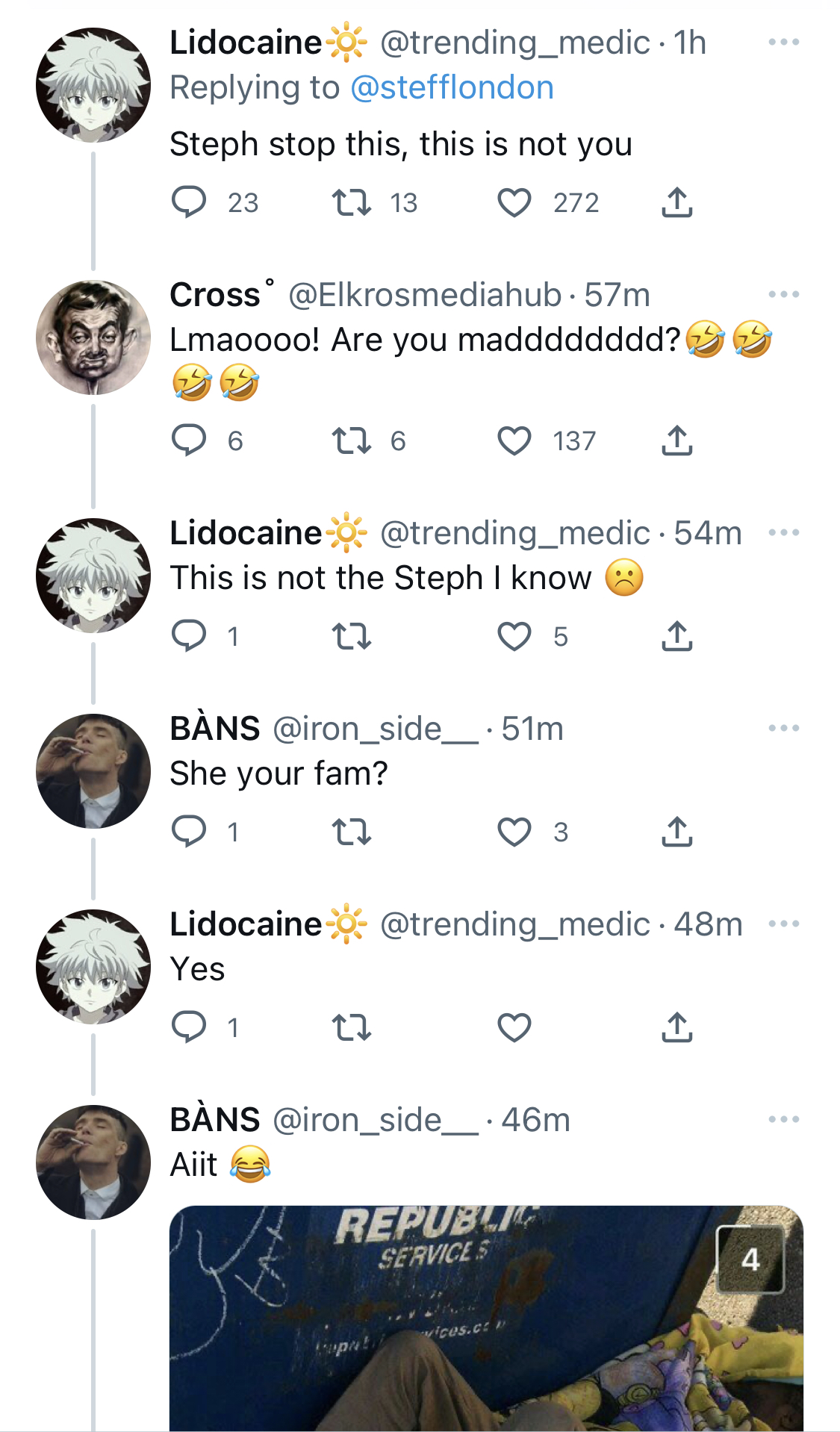The width and height of the screenshot is (840, 1432).
Task: Open more options on the 1h tweet
Action: point(784,42)
